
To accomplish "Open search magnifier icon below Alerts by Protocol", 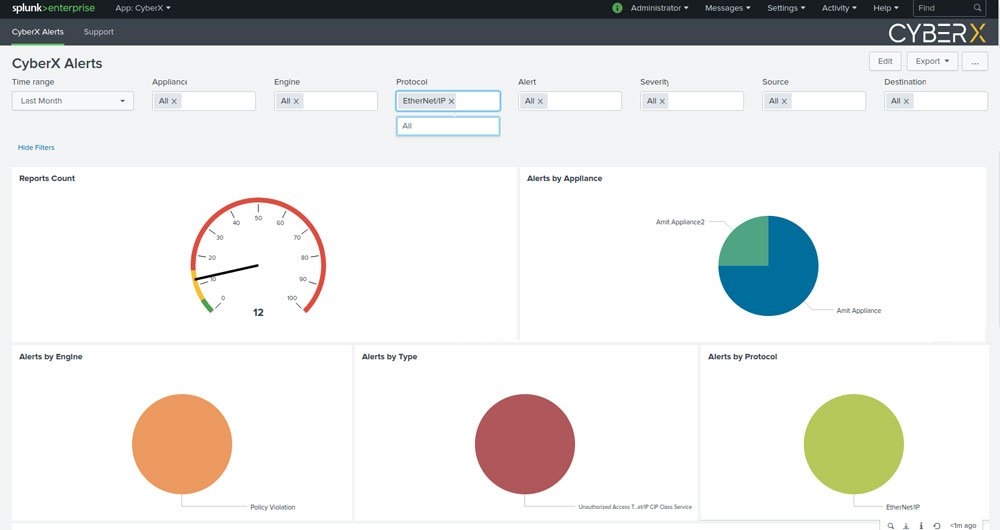I will tap(890, 526).
